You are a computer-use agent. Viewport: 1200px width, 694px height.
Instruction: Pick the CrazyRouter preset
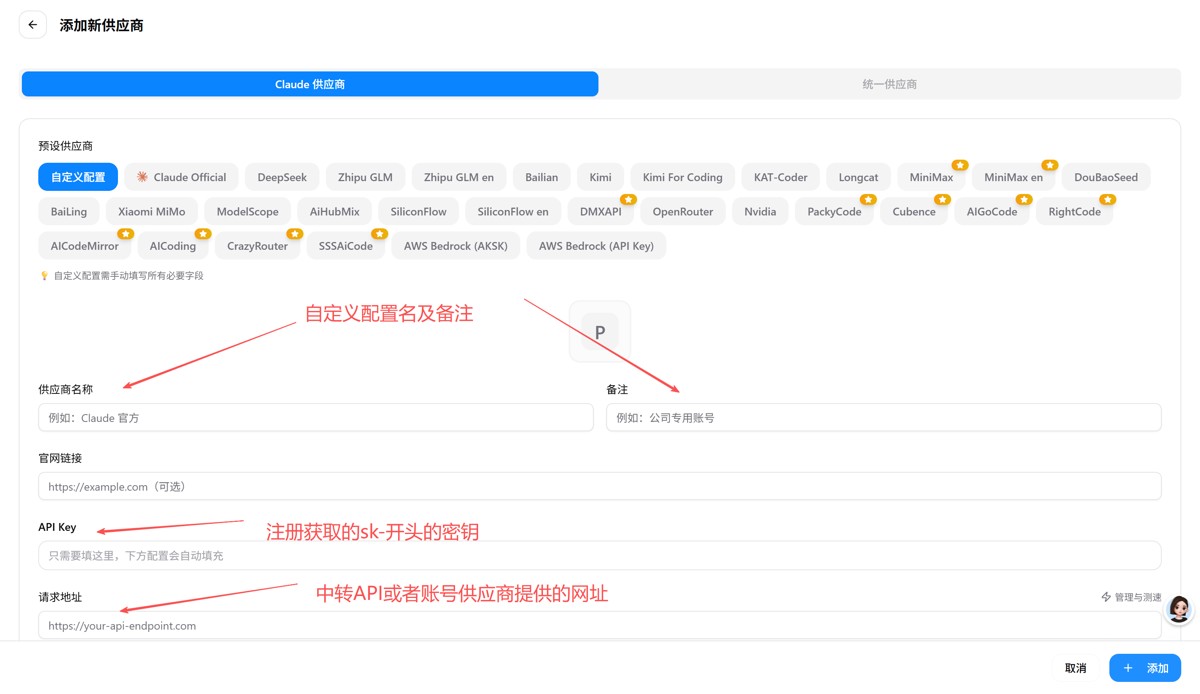pyautogui.click(x=258, y=246)
